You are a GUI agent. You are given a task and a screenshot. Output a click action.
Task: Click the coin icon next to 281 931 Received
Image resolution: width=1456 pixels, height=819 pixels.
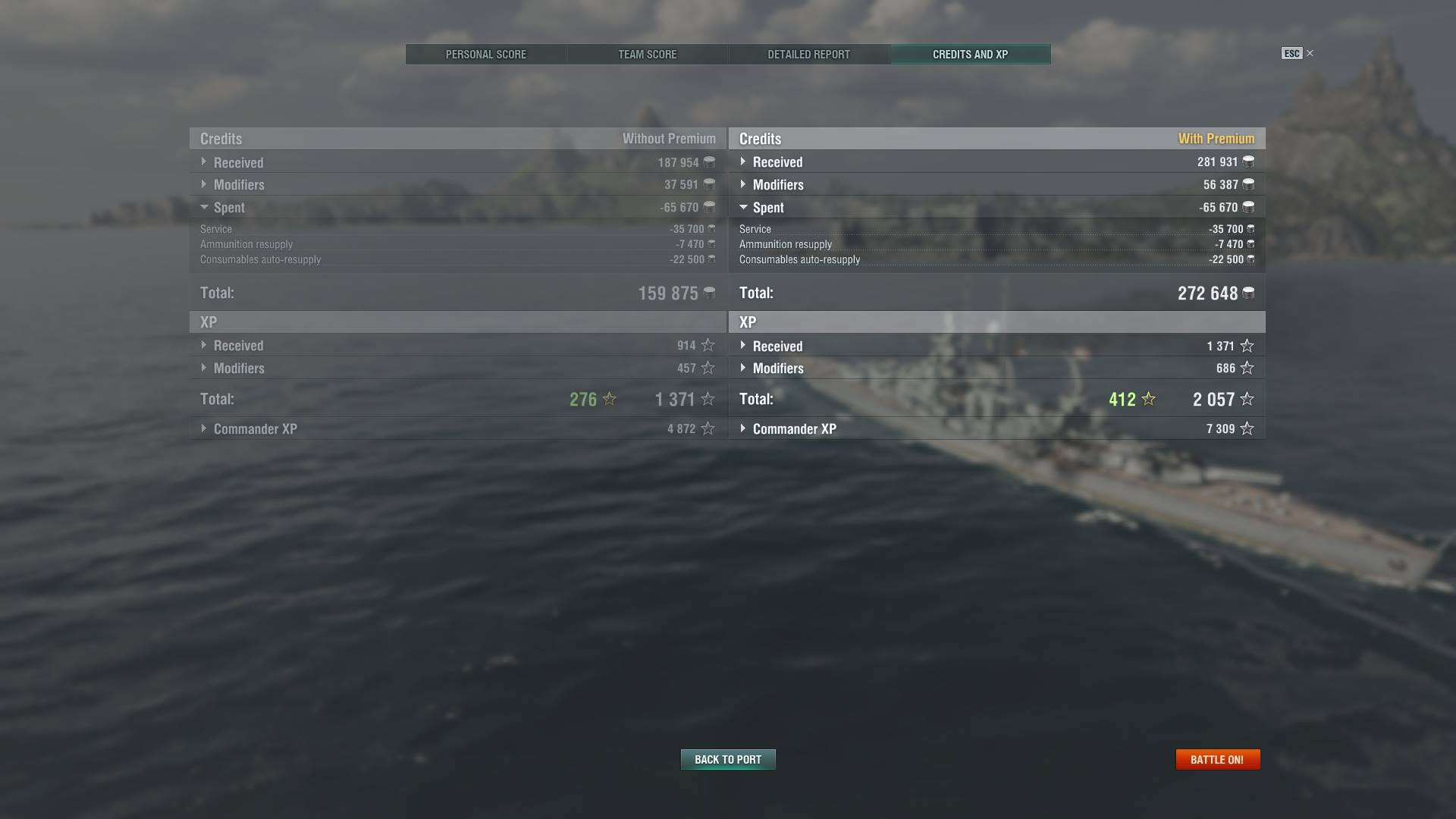coord(1248,162)
